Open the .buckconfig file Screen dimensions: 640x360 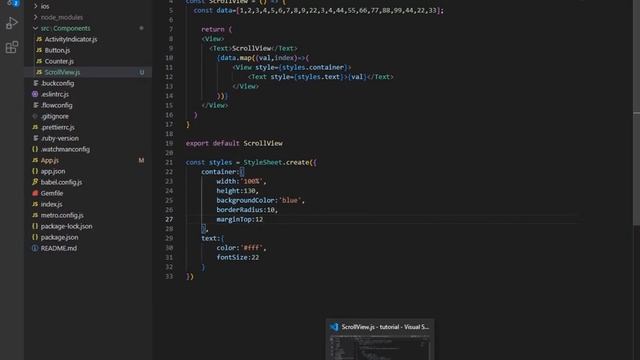pyautogui.click(x=58, y=83)
